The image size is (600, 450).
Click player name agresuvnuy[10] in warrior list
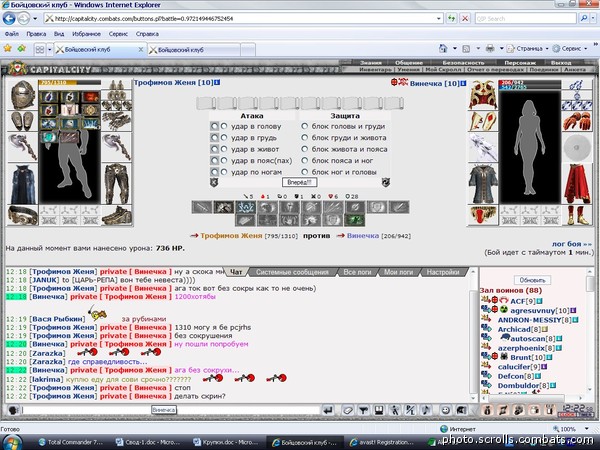coord(540,310)
